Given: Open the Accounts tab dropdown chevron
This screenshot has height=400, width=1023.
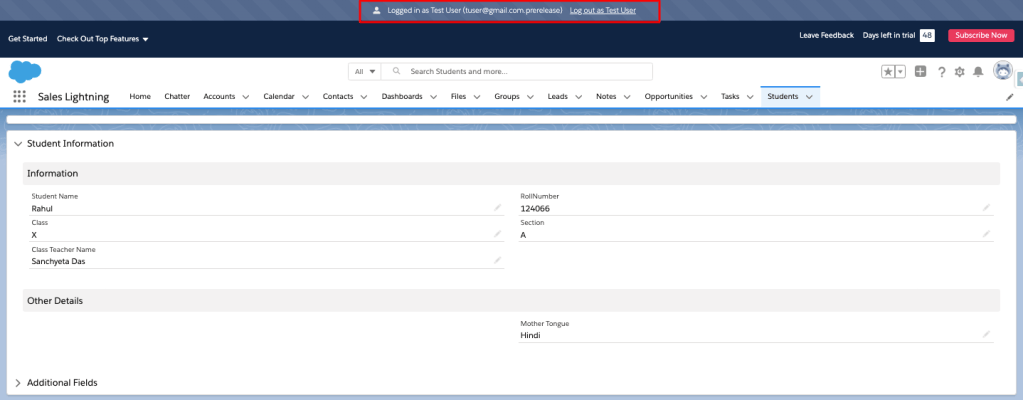Looking at the screenshot, I should point(246,97).
